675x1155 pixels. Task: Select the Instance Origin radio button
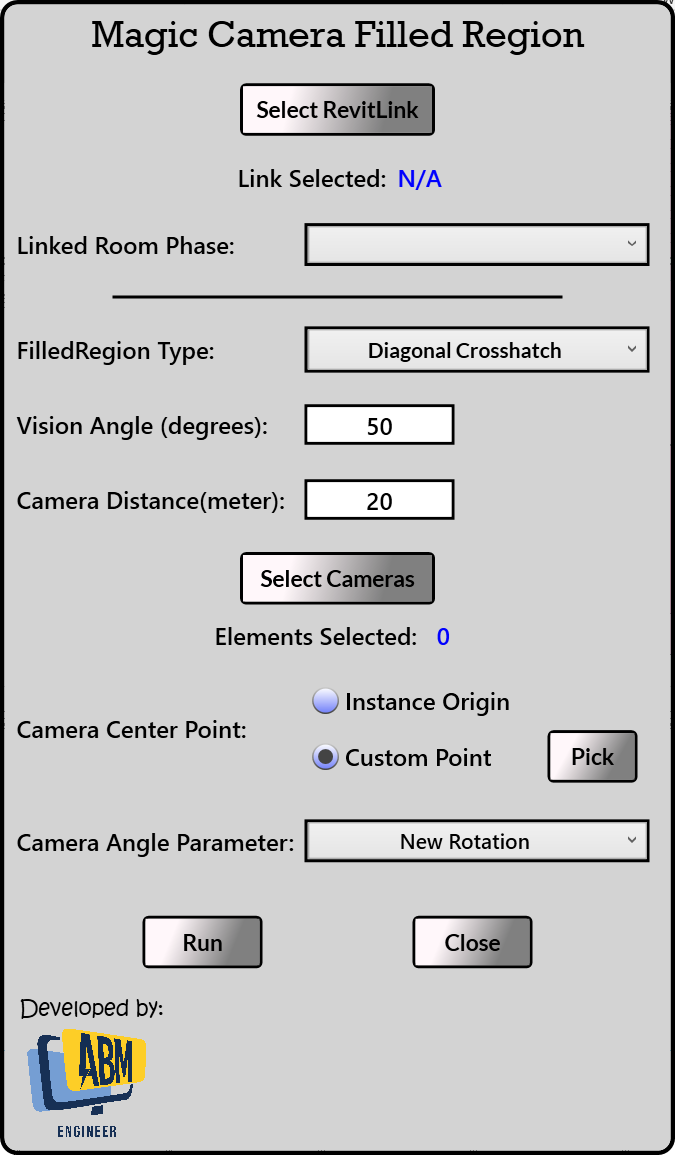point(326,702)
